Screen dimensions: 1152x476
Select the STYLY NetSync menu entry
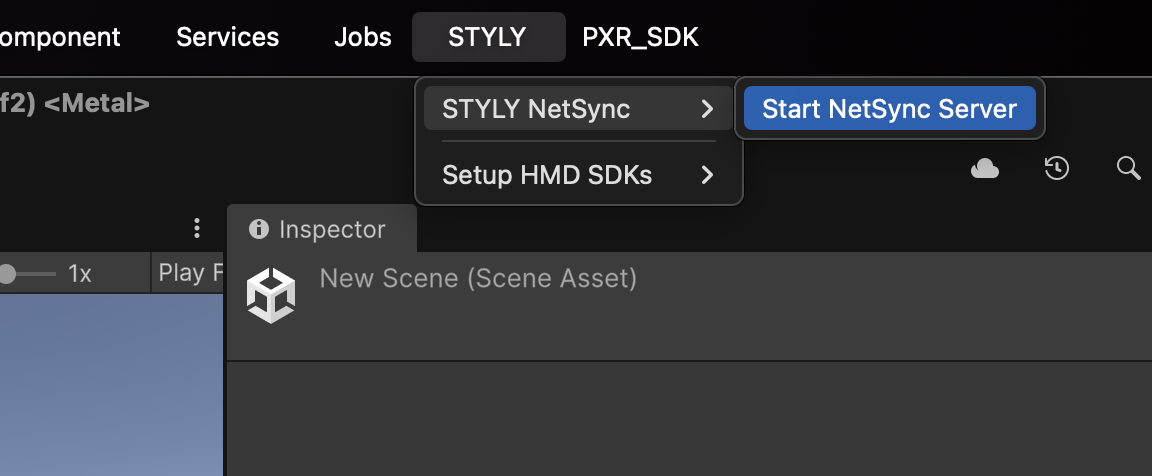click(536, 109)
